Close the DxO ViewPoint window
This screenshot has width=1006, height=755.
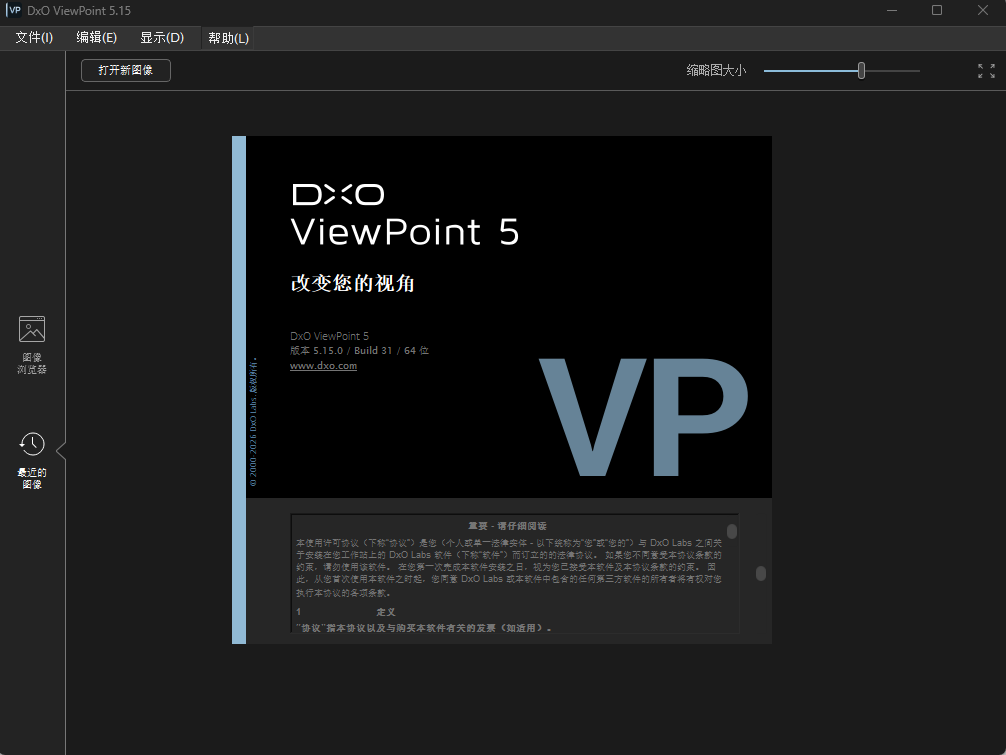coord(982,10)
